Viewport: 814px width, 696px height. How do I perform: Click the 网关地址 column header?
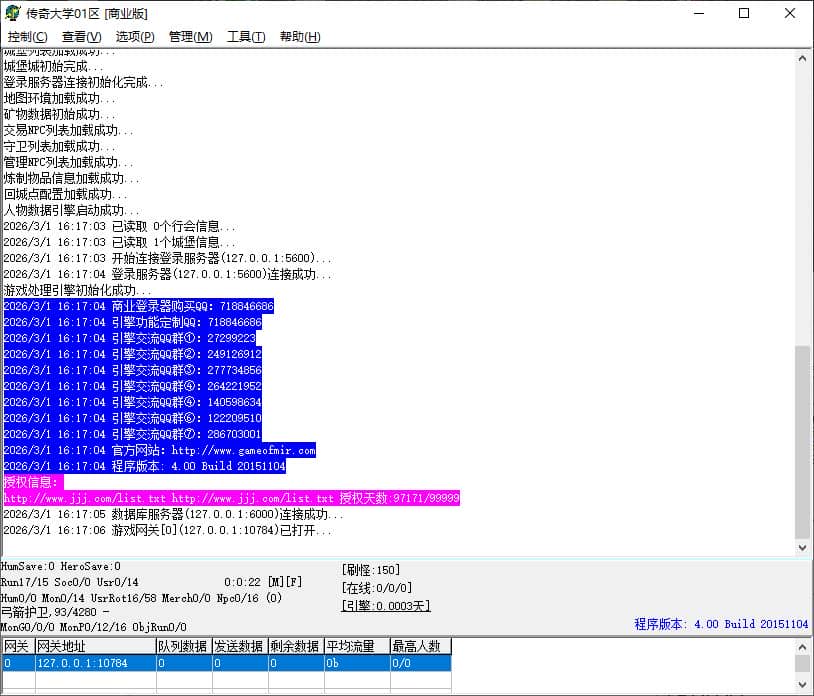click(96, 646)
